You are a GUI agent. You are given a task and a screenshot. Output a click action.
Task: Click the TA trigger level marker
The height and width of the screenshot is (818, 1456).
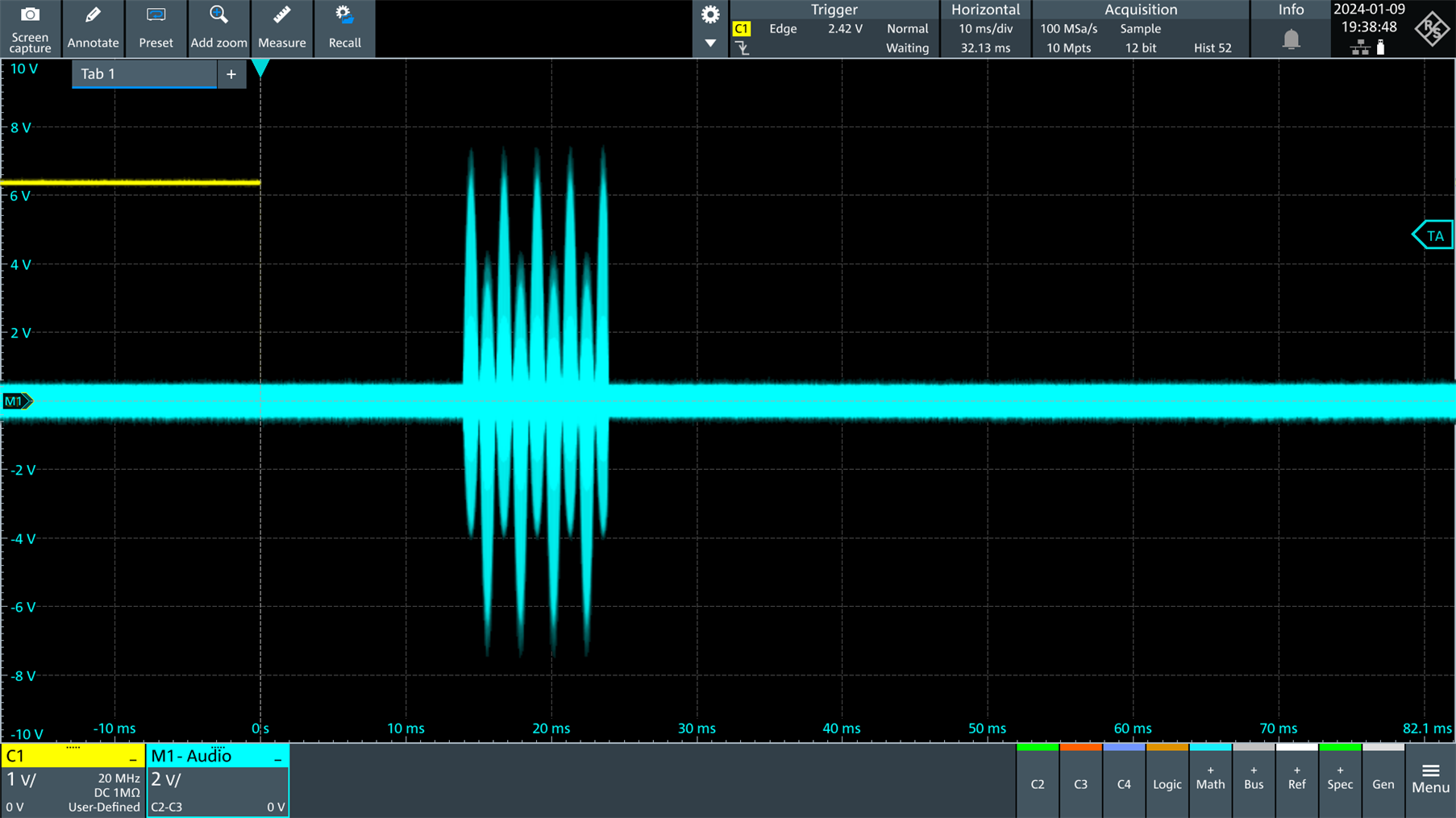1433,235
